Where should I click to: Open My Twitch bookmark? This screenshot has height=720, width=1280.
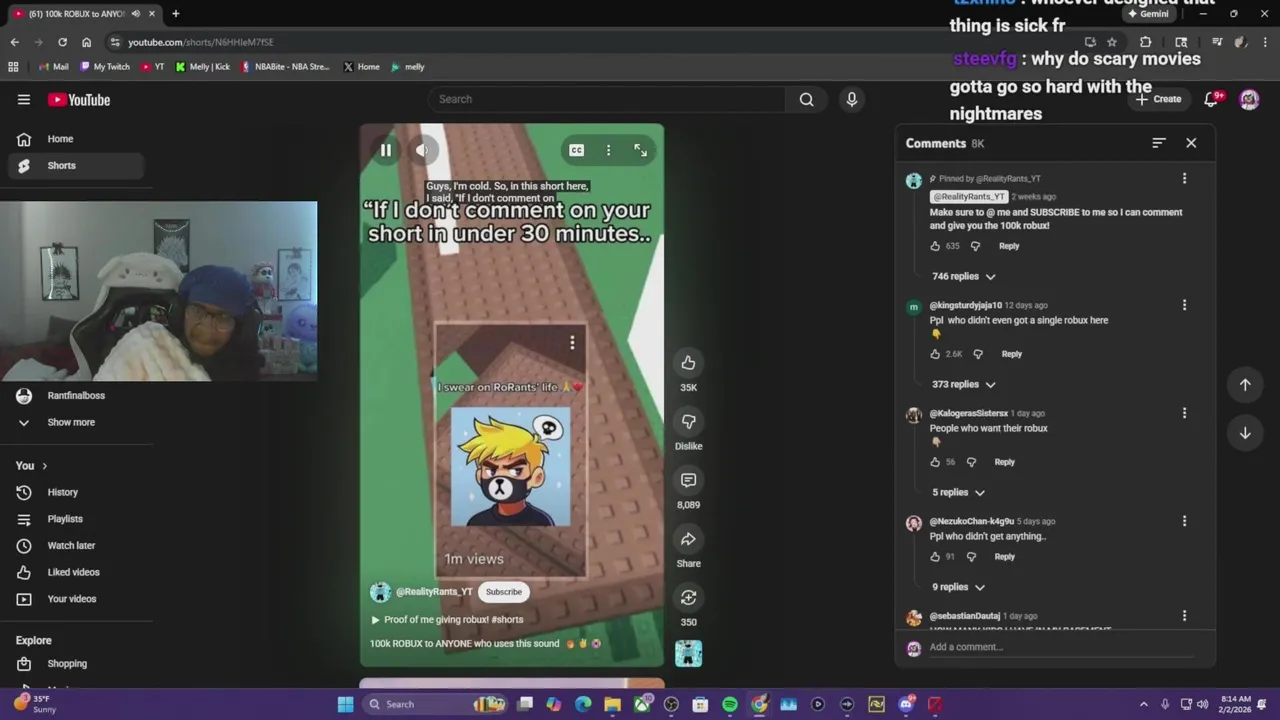pos(105,67)
